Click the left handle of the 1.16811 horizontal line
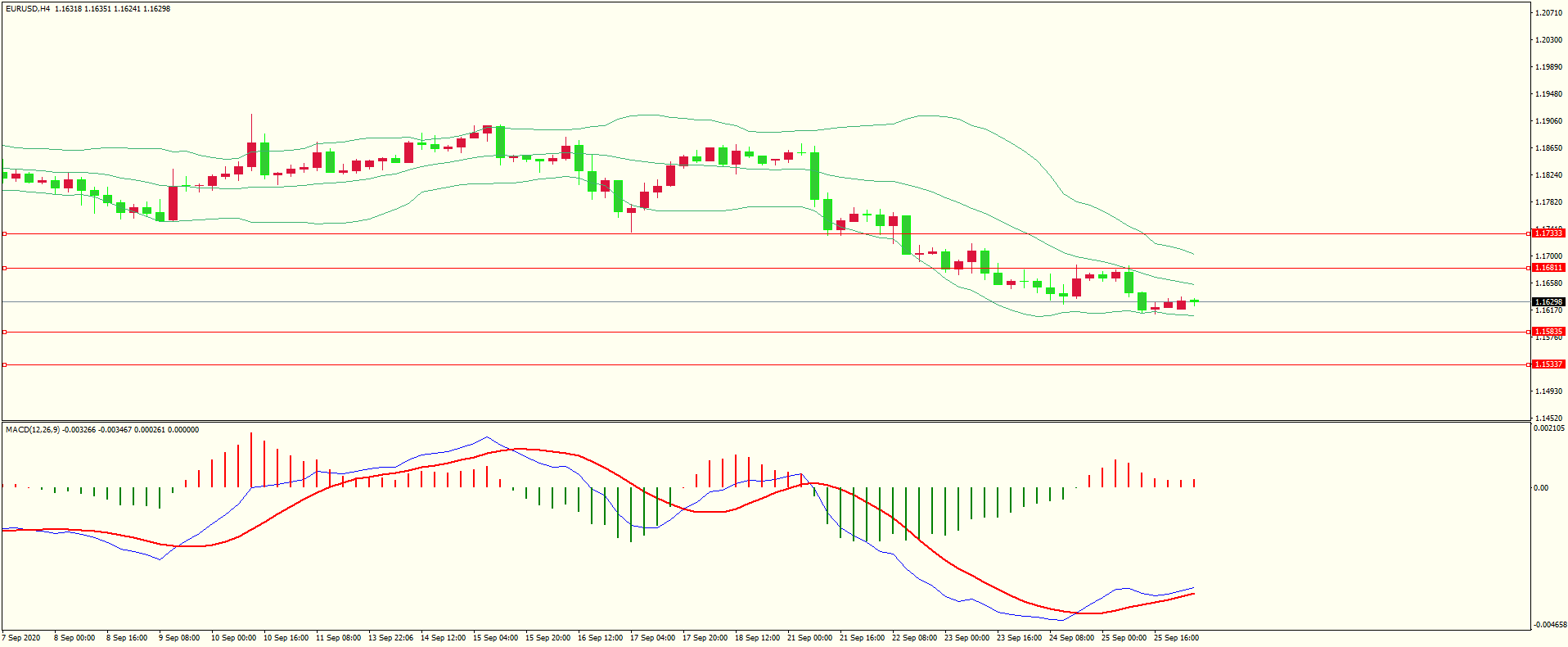 coord(5,268)
